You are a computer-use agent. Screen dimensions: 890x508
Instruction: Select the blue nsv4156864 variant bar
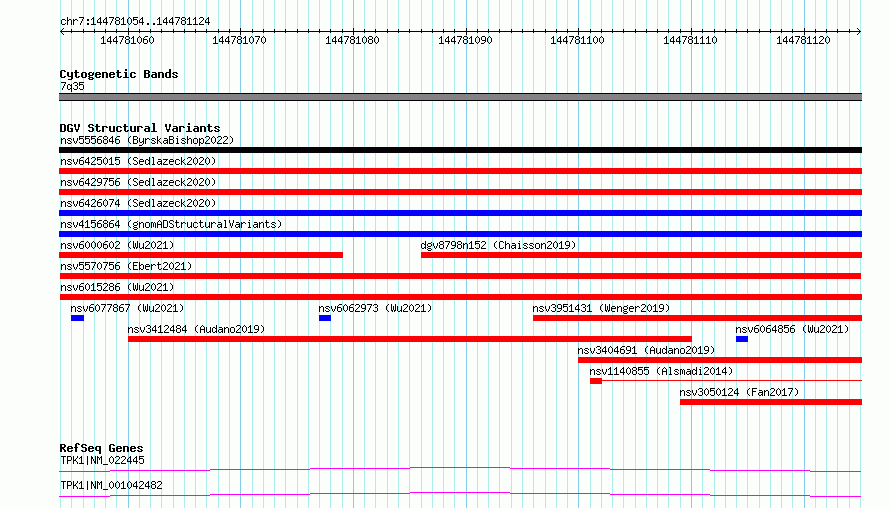460,234
